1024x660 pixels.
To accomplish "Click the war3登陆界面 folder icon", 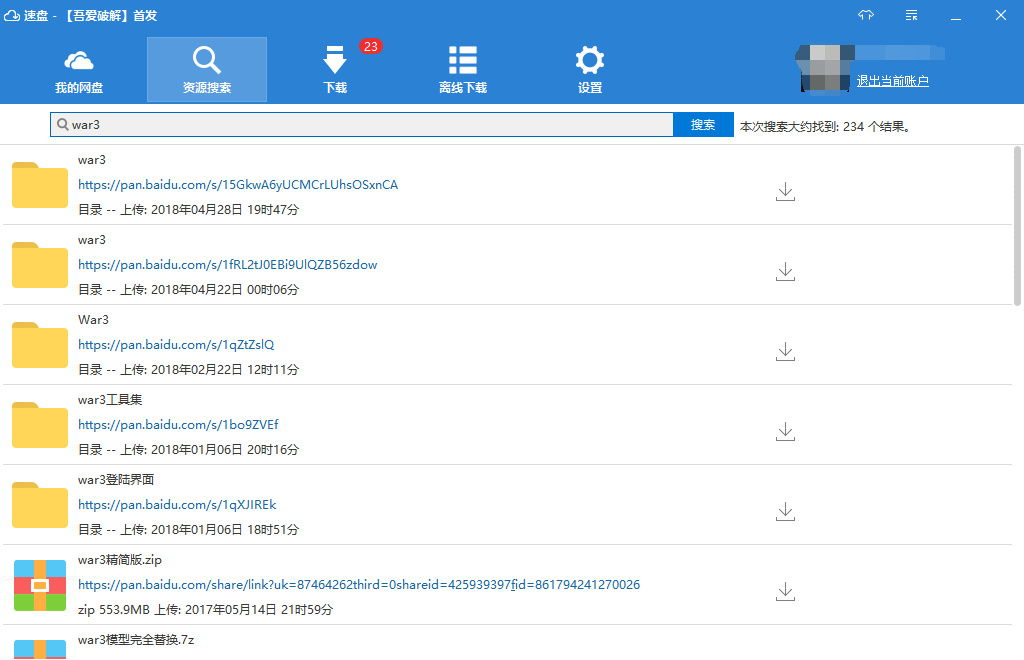I will pyautogui.click(x=40, y=505).
